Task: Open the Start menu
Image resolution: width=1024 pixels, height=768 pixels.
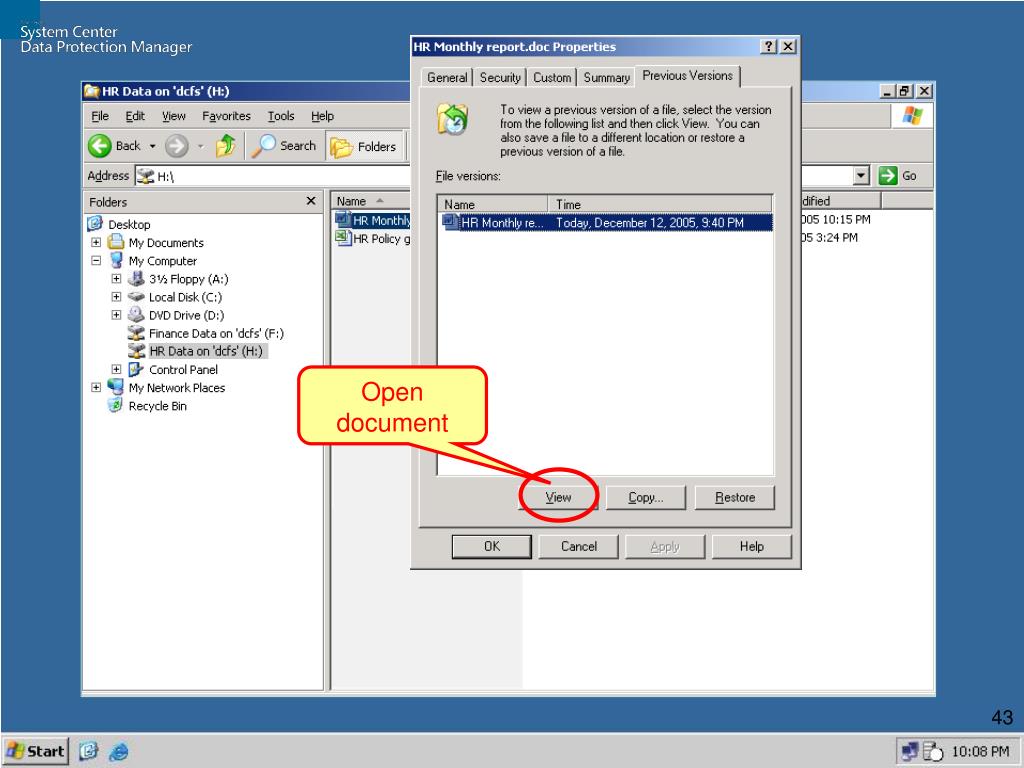Action: click(36, 751)
